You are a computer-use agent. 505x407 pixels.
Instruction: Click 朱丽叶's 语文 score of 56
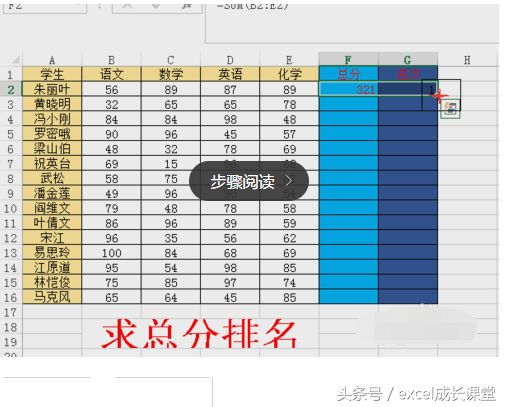point(111,89)
